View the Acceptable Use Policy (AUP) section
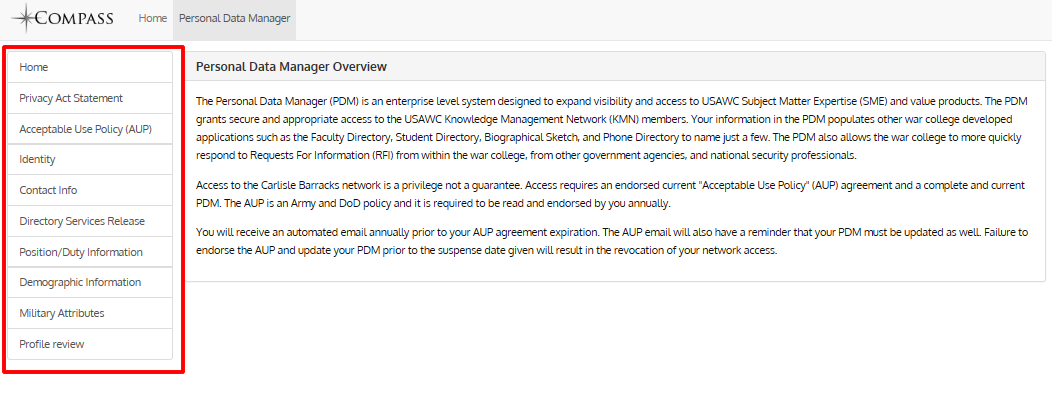Viewport: 1052px width, 401px height. pos(90,129)
